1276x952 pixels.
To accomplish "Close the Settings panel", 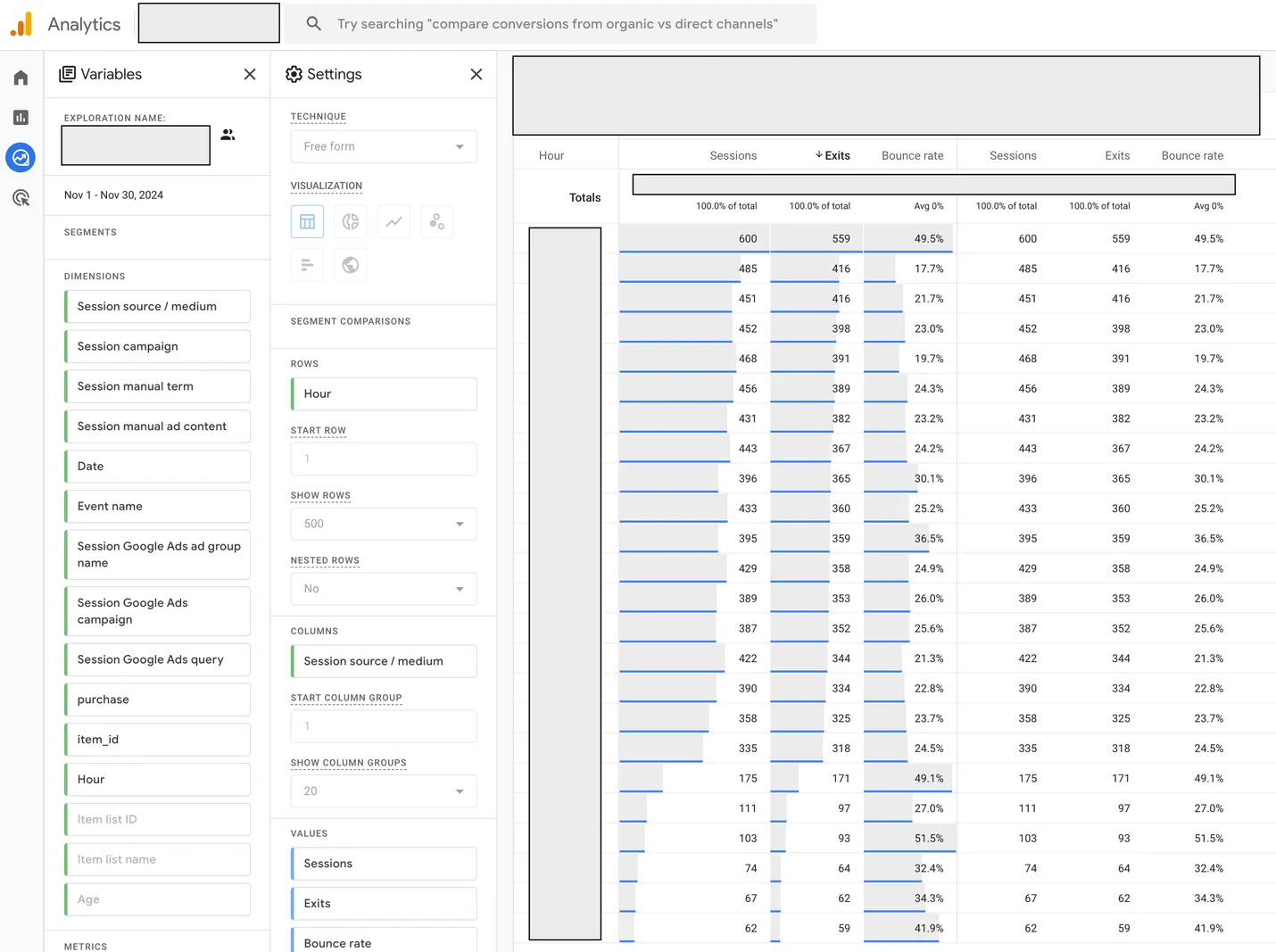I will coord(476,74).
